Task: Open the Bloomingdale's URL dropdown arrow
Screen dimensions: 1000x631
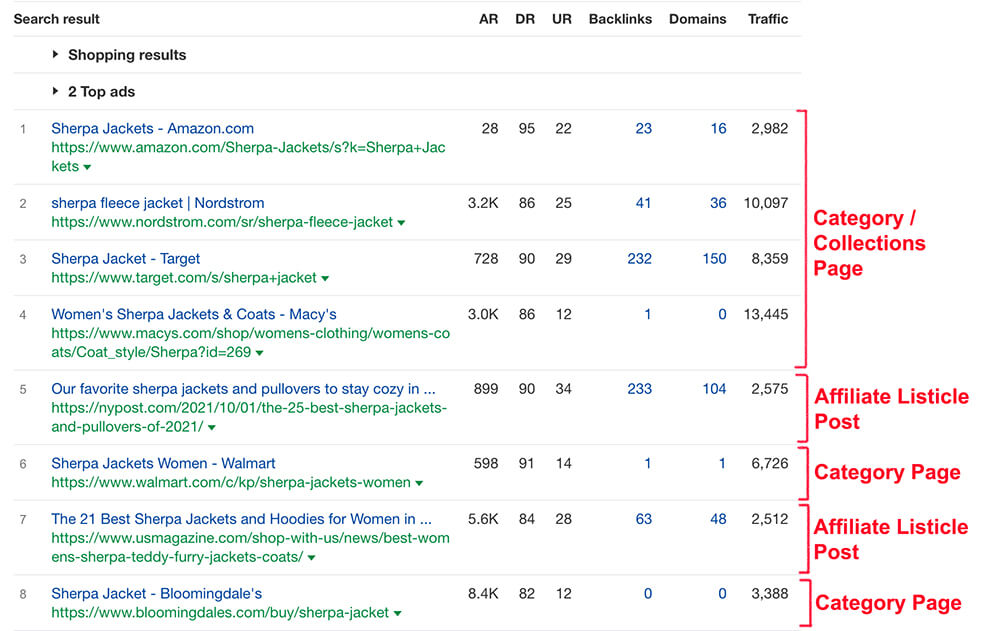Action: (x=397, y=613)
